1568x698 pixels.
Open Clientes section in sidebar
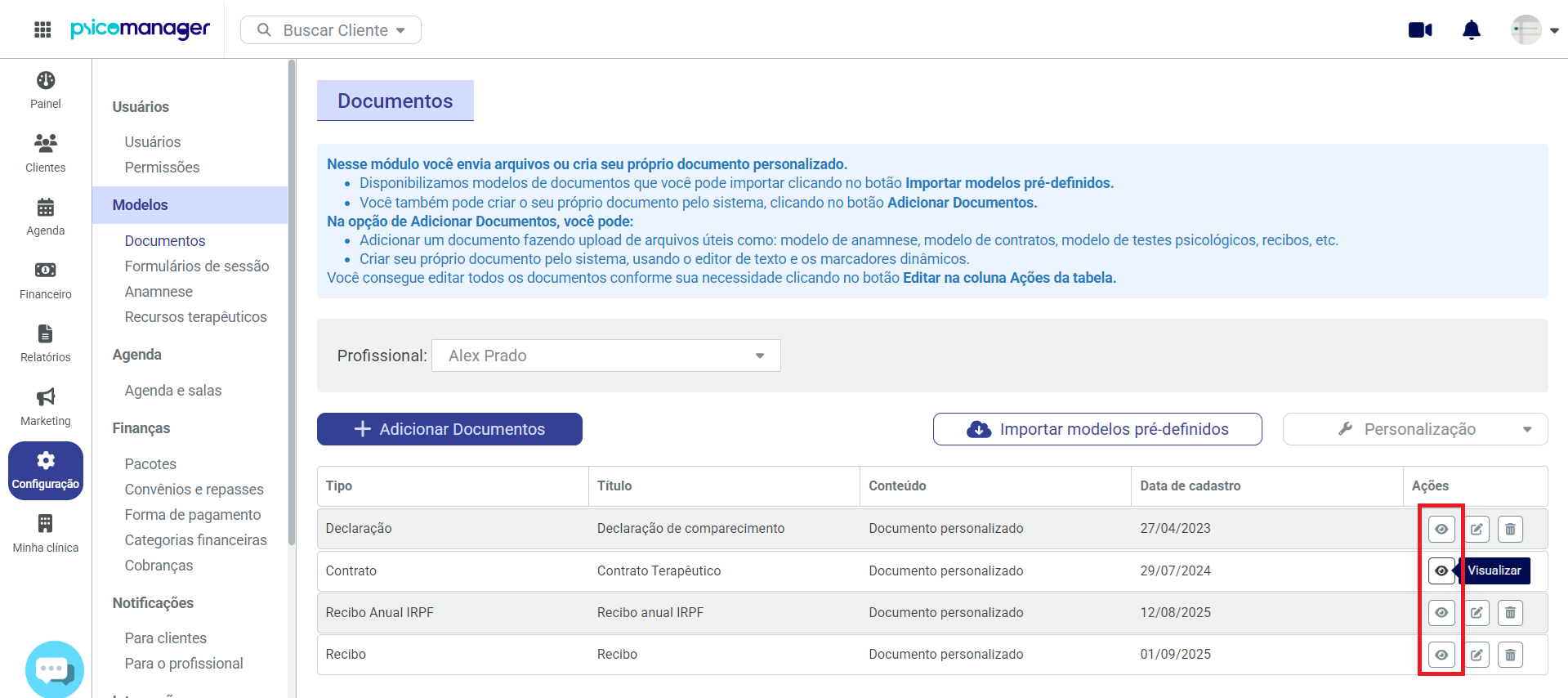click(x=46, y=154)
